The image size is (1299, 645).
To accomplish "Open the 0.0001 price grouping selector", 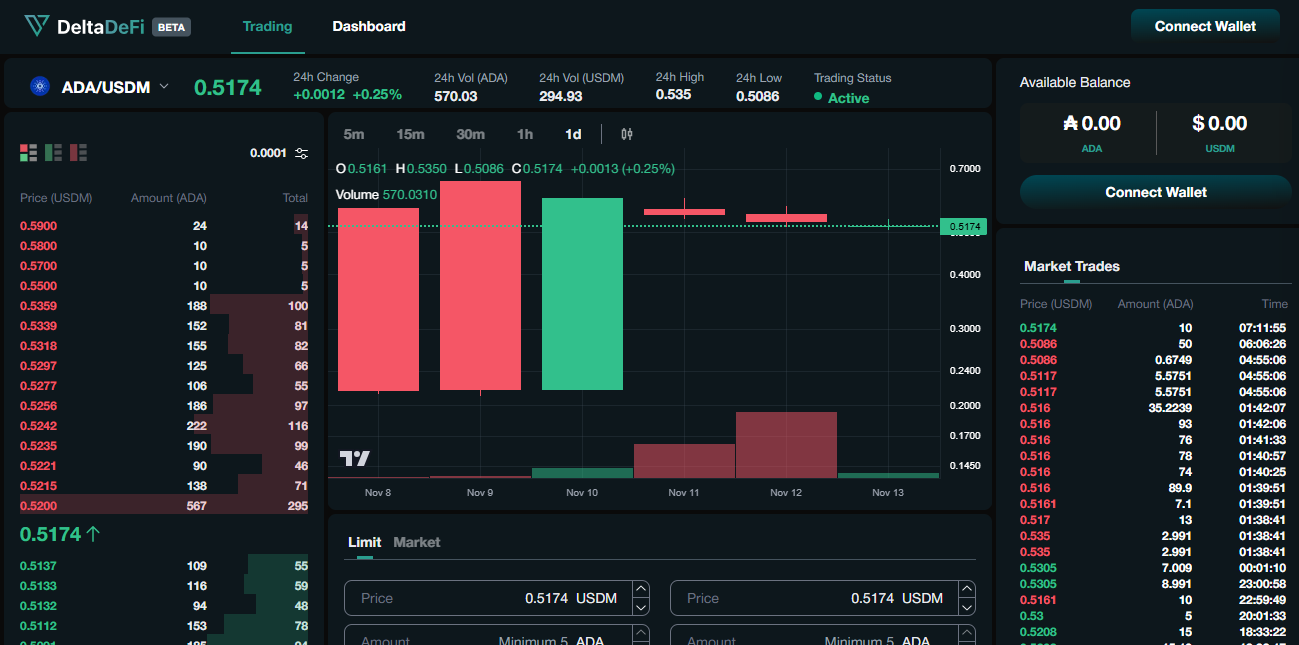I will coord(267,153).
